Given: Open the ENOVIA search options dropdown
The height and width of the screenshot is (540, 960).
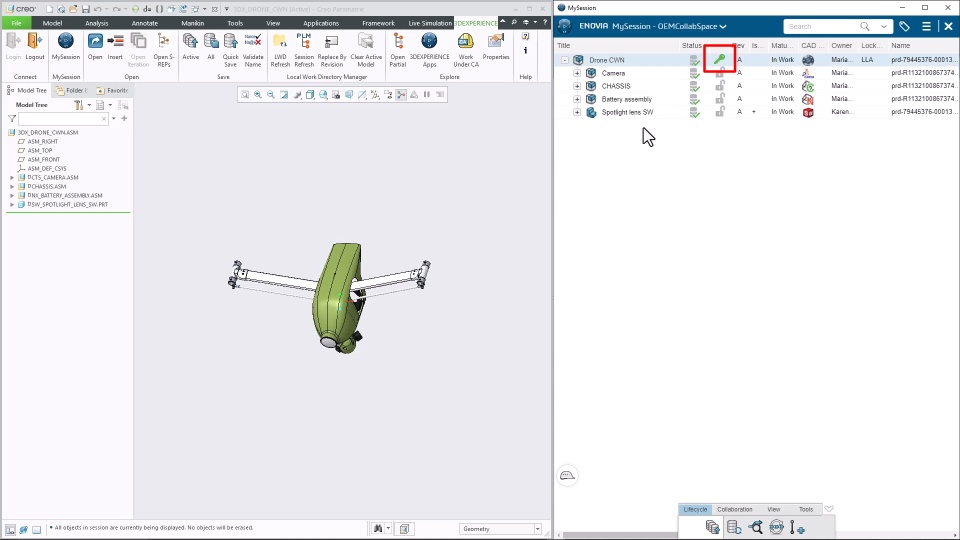Looking at the screenshot, I should (883, 26).
